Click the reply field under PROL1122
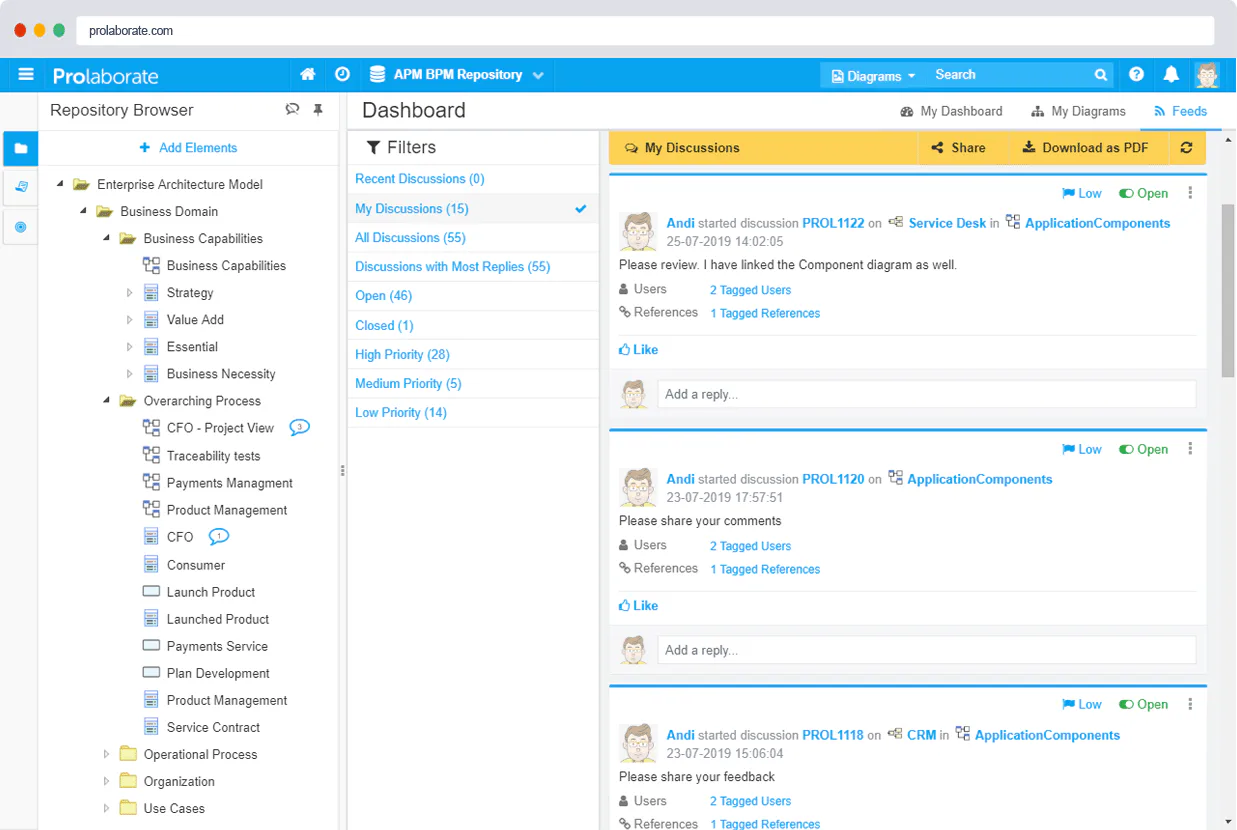1237x830 pixels. click(926, 394)
